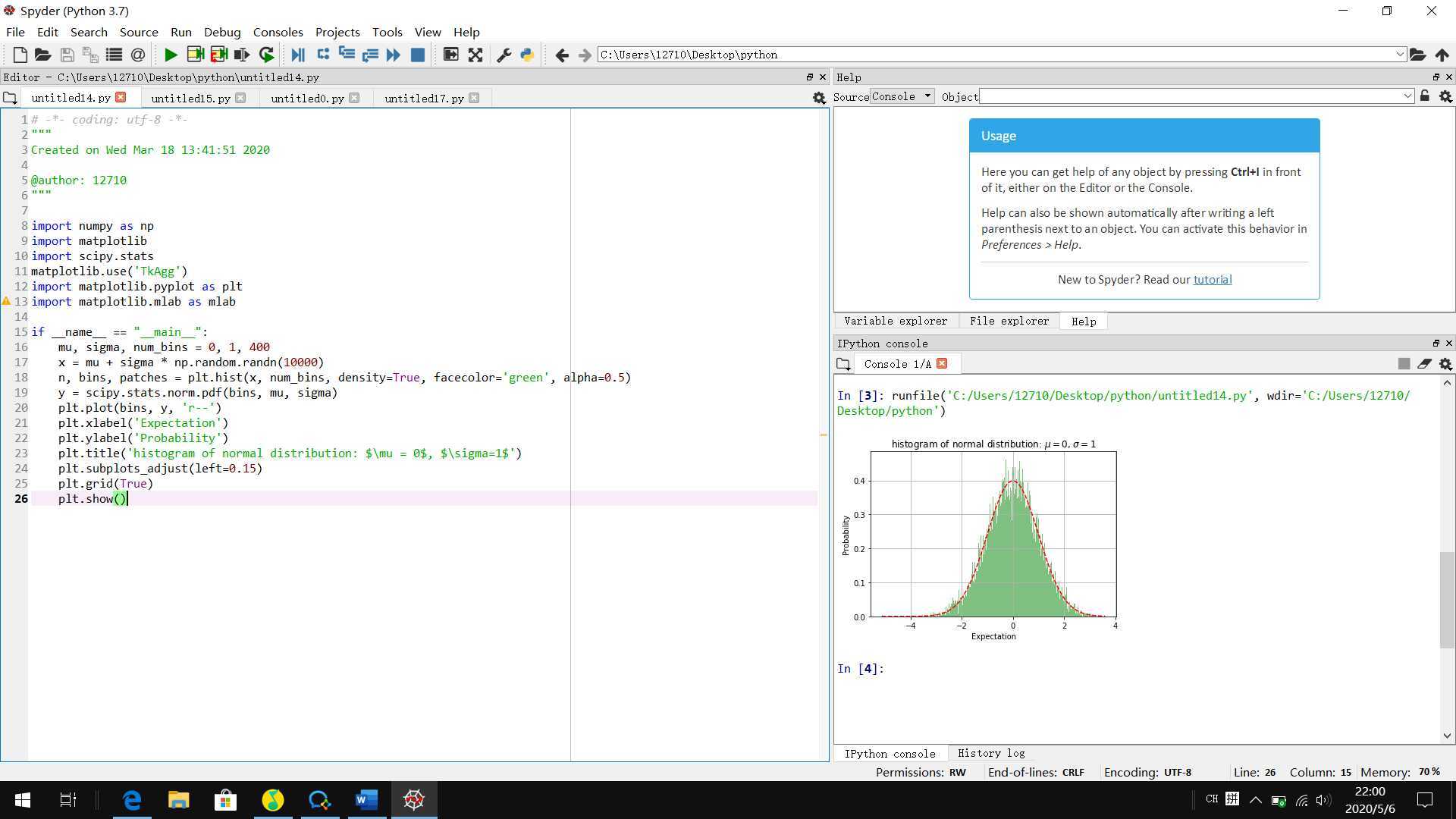
Task: Open the editor pane options gear
Action: point(819,98)
